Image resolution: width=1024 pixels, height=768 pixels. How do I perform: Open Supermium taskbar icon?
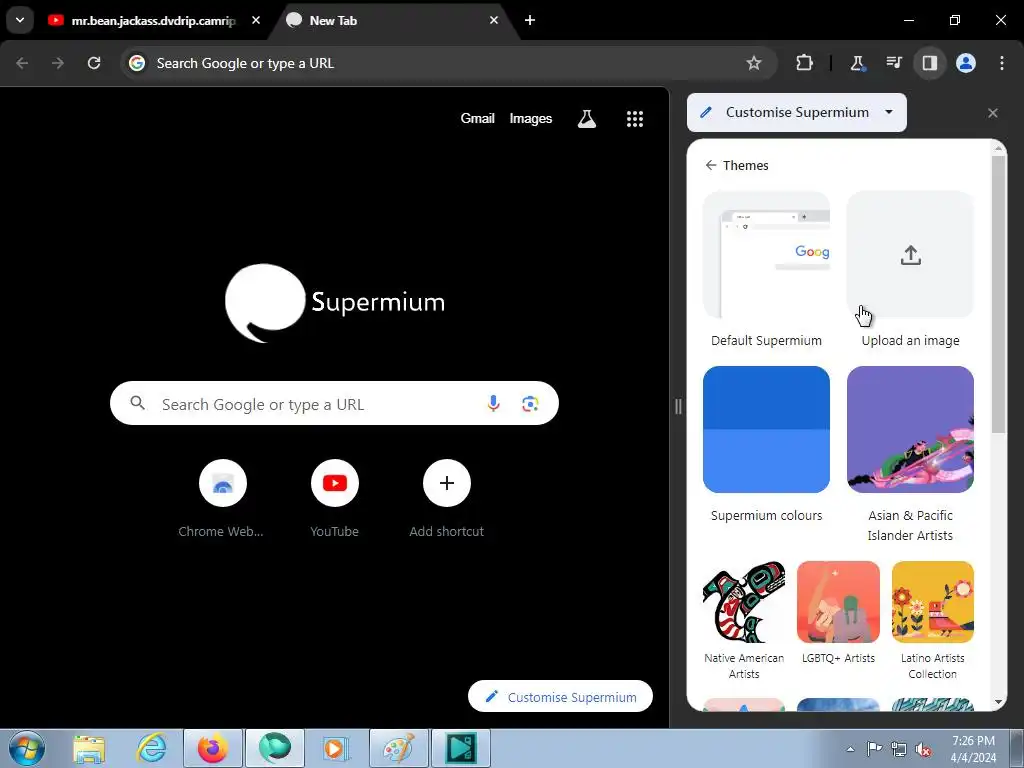click(274, 748)
